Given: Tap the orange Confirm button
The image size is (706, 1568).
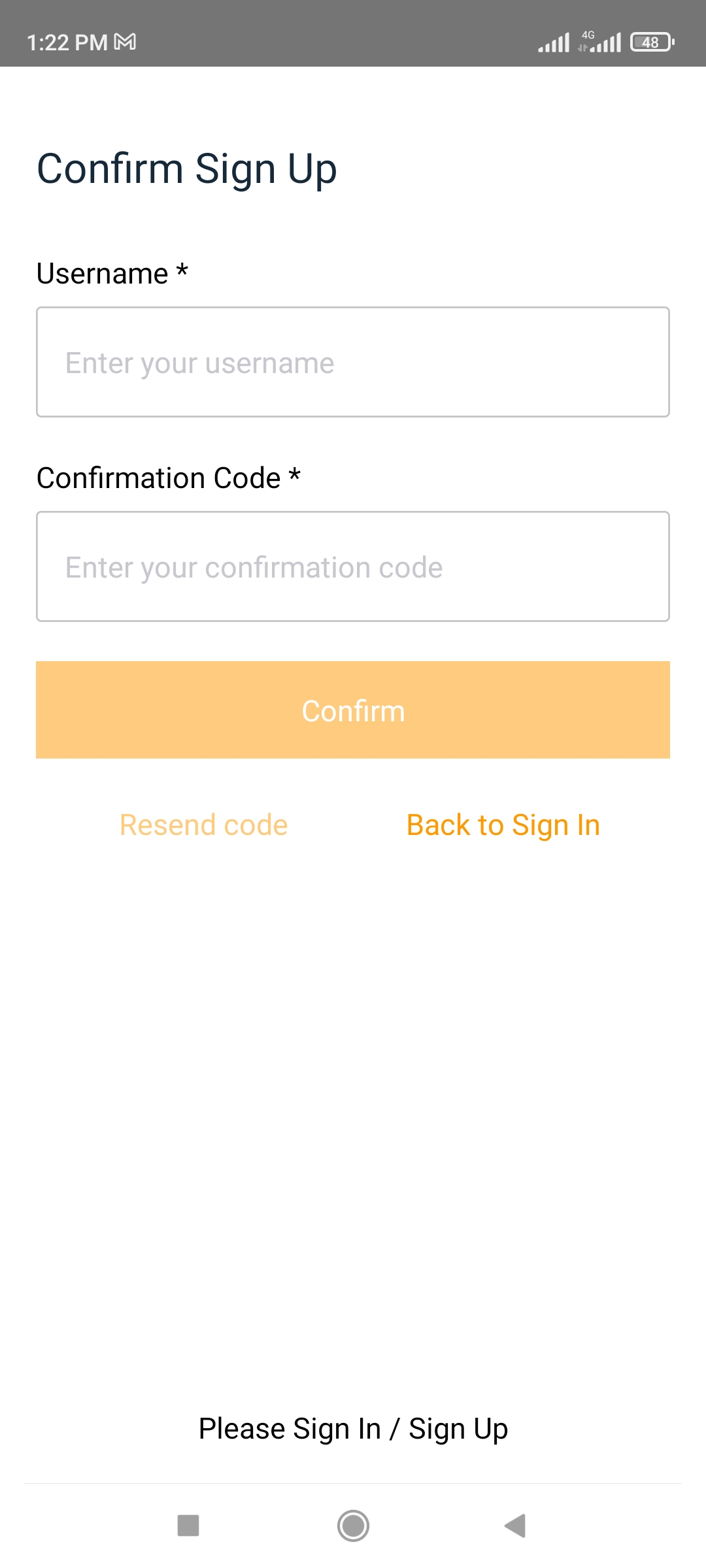Looking at the screenshot, I should point(353,710).
